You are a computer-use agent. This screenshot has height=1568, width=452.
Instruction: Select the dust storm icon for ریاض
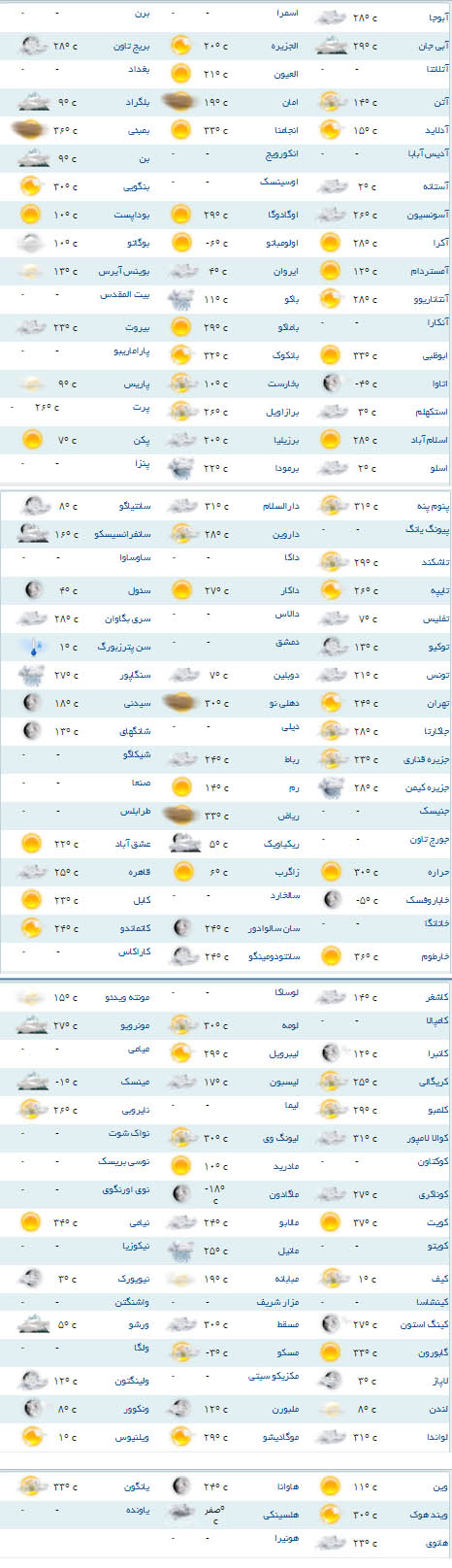pos(180,815)
